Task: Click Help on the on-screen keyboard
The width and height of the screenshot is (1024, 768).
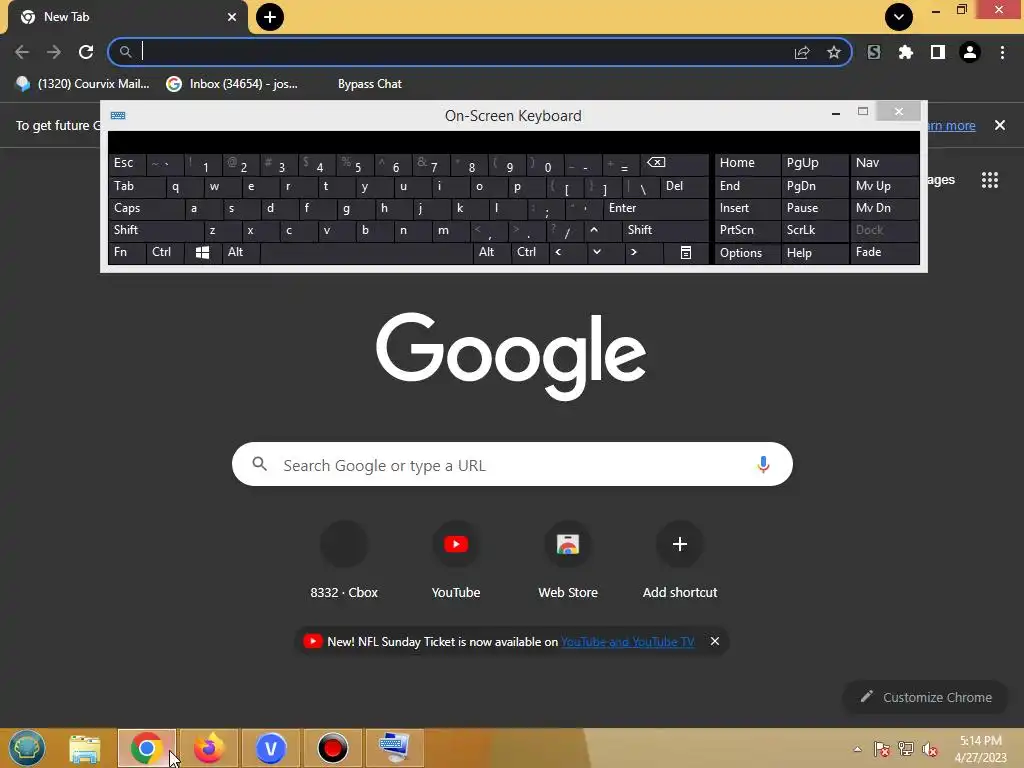Action: tap(815, 253)
